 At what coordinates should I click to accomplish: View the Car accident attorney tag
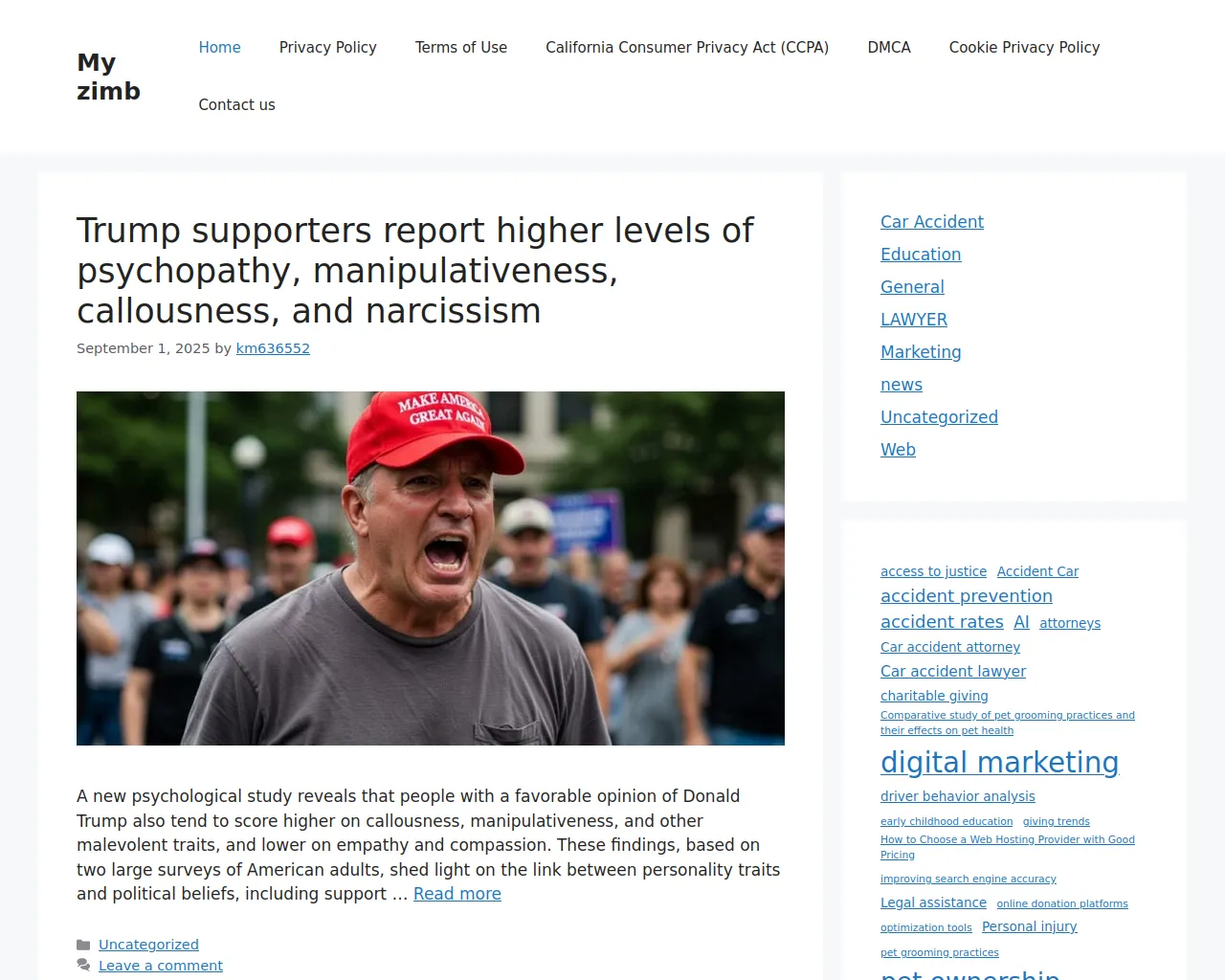(x=950, y=647)
